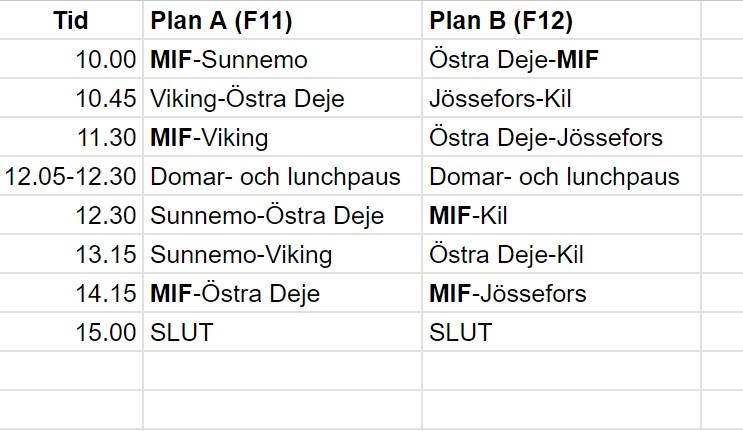Click the Östra Deje-MIF cell
This screenshot has width=743, height=431.
click(514, 60)
